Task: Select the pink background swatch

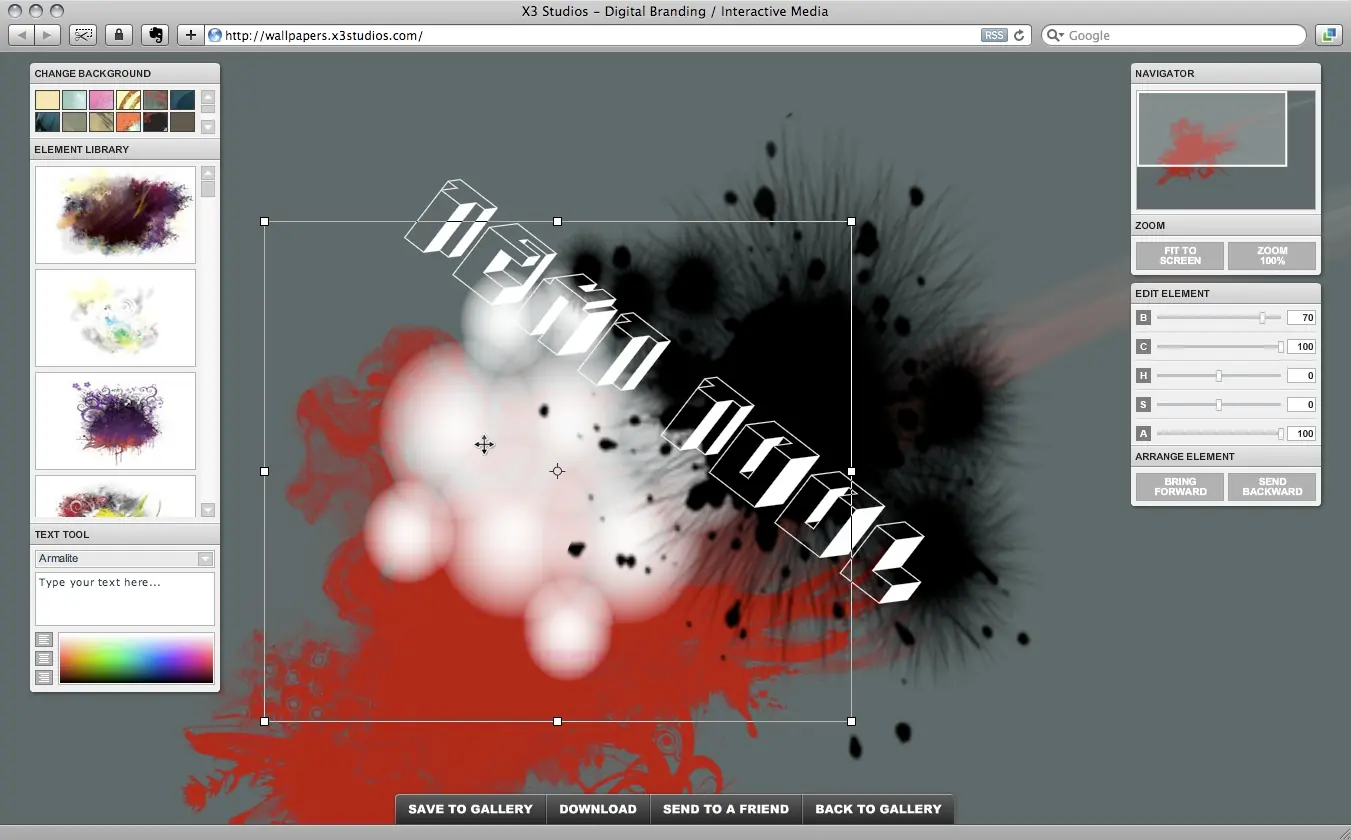Action: point(101,100)
